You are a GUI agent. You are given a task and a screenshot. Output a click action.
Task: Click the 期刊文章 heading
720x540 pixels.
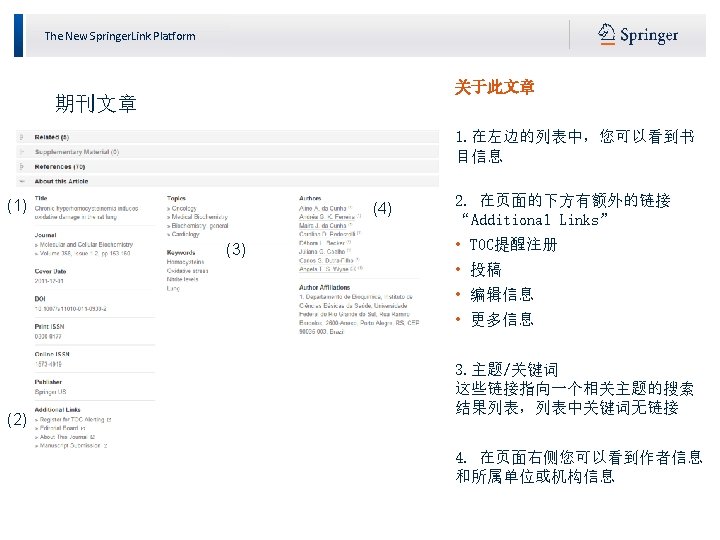click(x=96, y=103)
